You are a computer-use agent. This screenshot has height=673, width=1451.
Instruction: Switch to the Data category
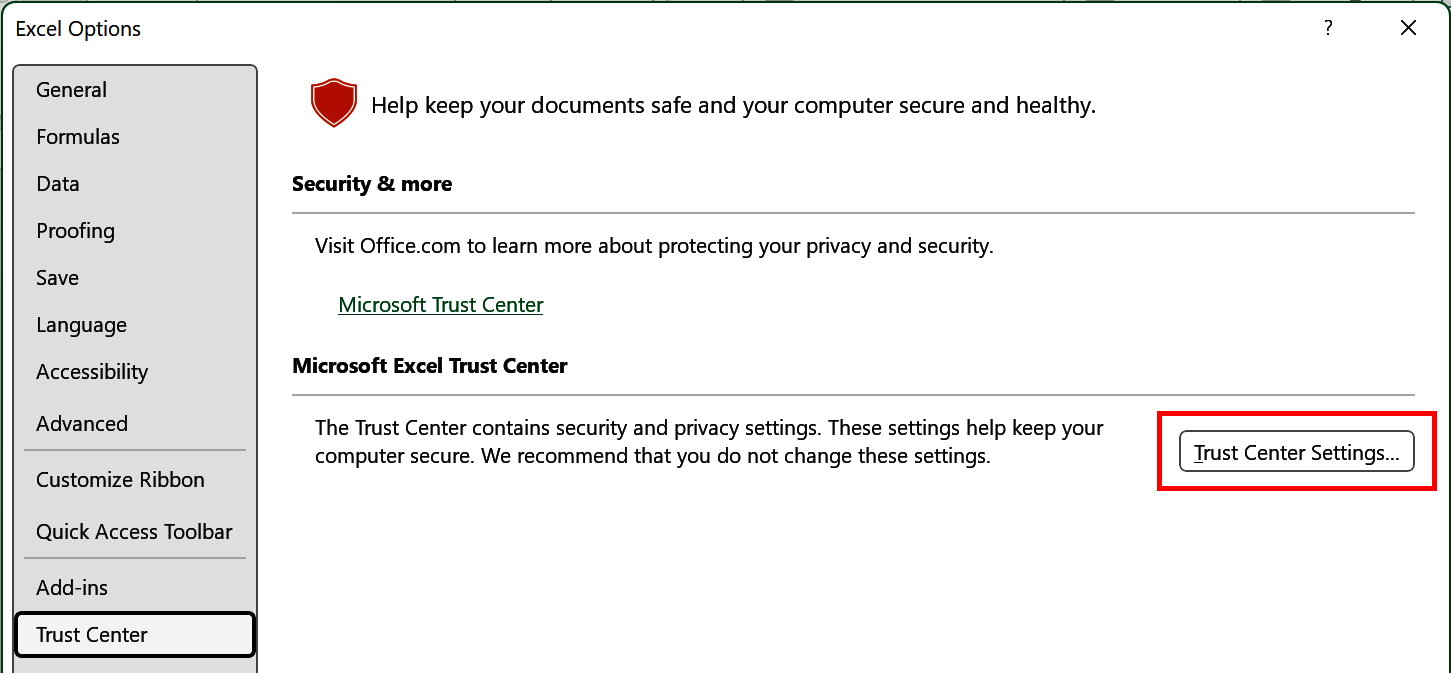pos(57,183)
